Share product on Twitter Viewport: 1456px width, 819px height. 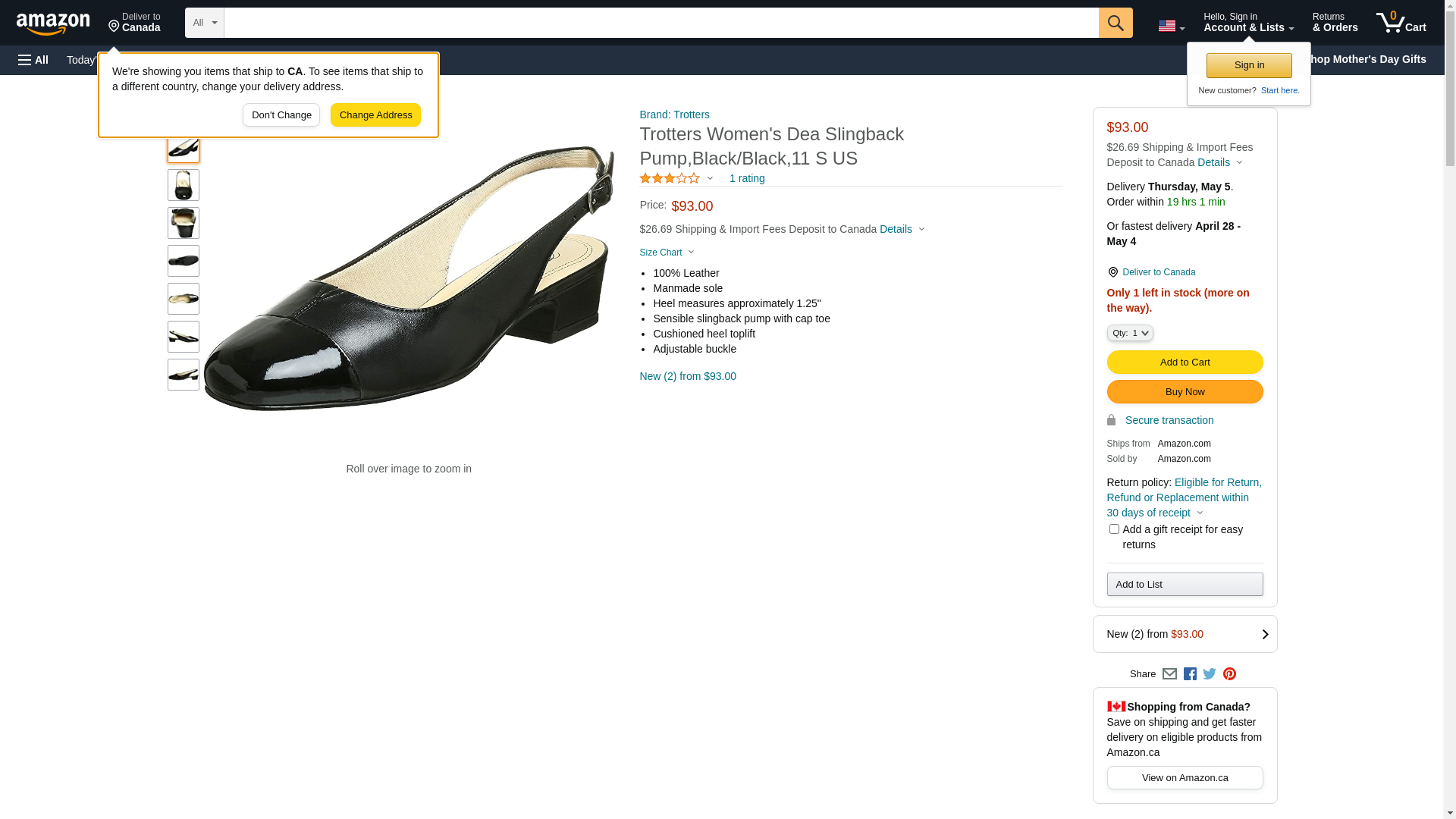(1210, 674)
